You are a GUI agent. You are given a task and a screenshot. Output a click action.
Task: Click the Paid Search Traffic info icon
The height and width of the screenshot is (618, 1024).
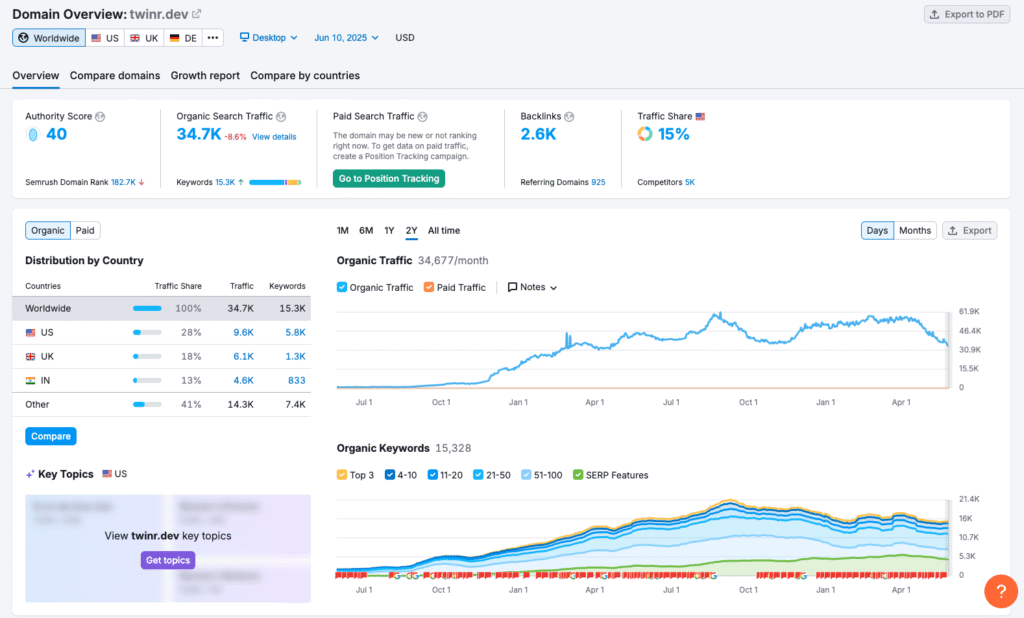click(x=423, y=116)
